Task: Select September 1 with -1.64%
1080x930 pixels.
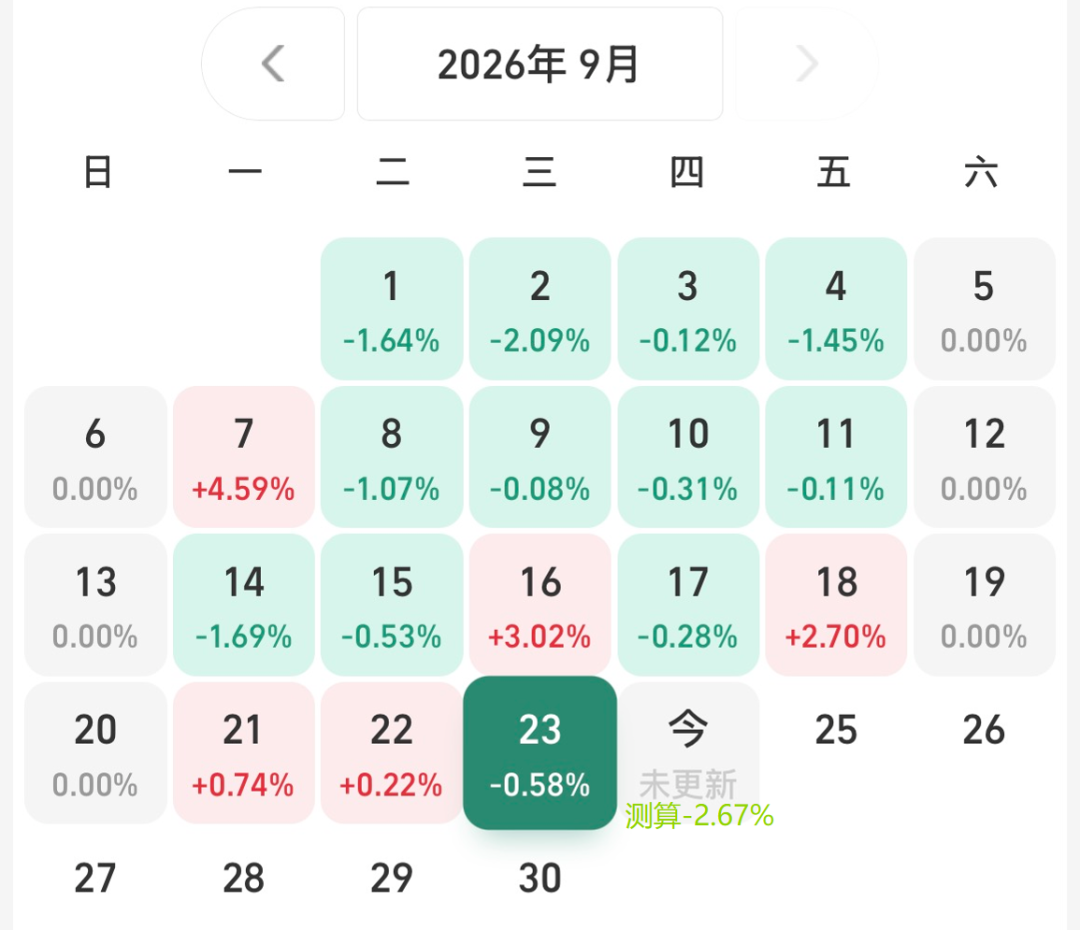Action: click(x=391, y=309)
